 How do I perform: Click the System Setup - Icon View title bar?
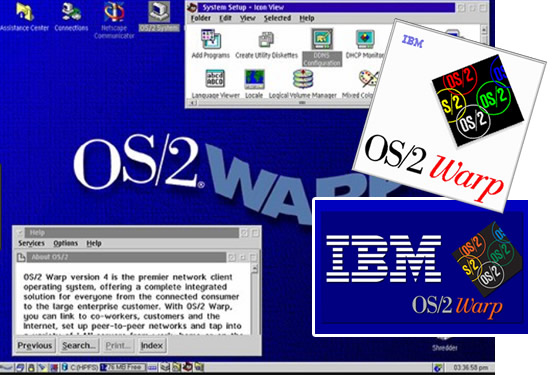(x=326, y=7)
